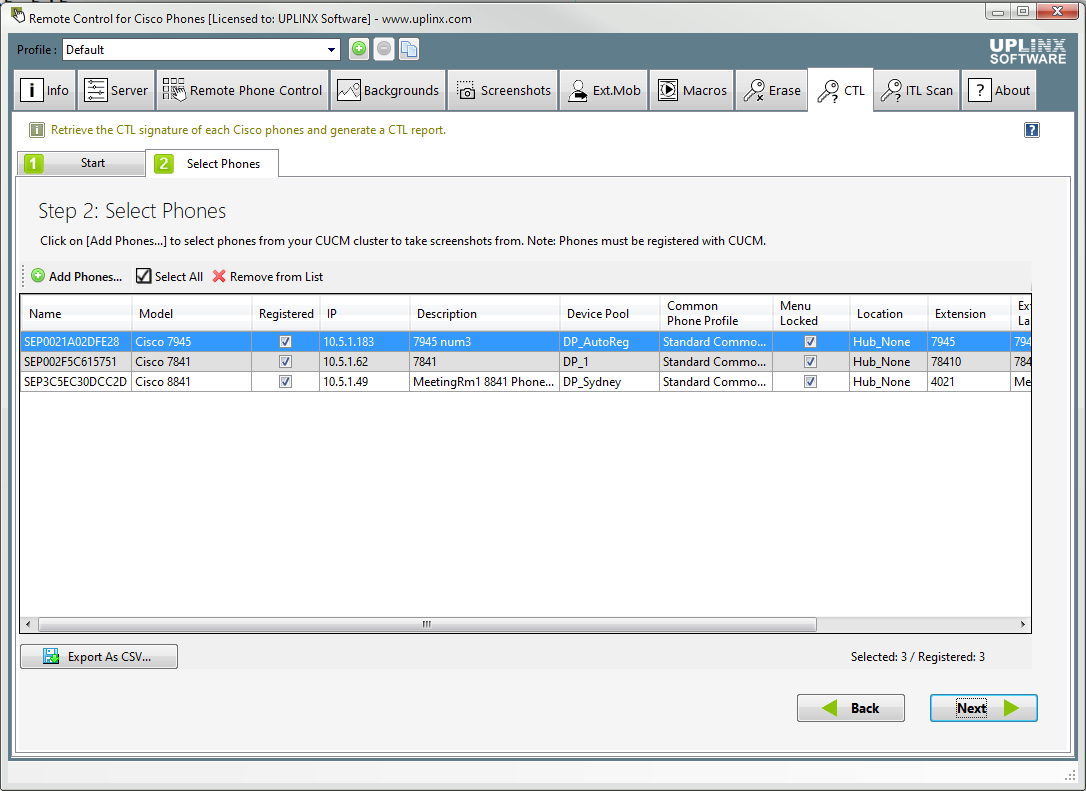Screen dimensions: 1086x791
Task: Switch to the Ext.Mob tab
Action: pos(603,90)
